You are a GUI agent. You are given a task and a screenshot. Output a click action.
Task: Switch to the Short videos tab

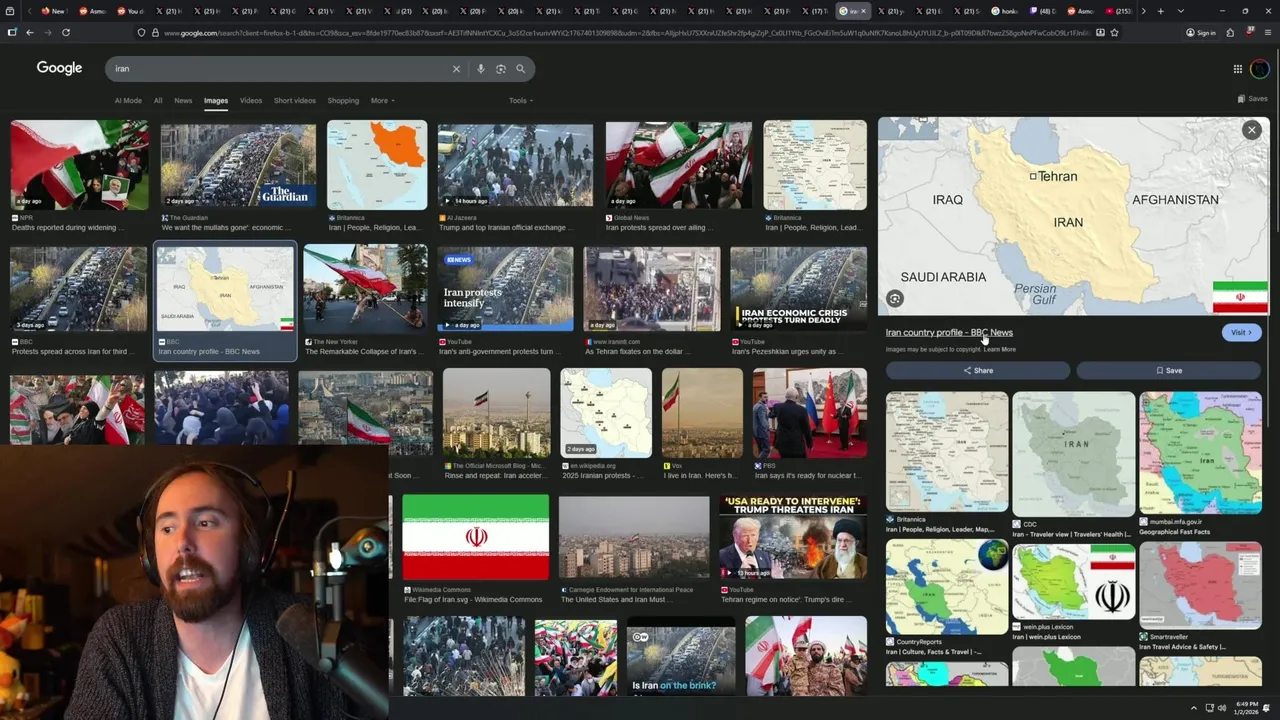[x=295, y=100]
